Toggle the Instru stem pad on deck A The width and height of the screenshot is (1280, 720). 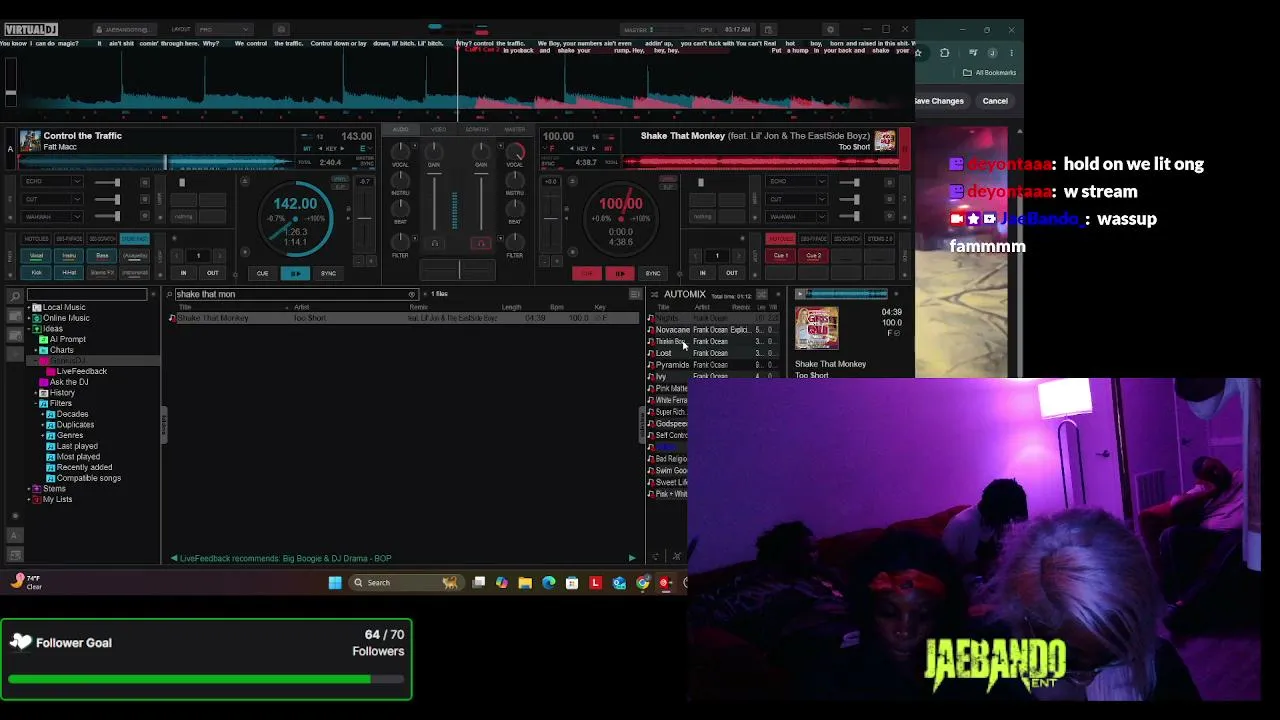pyautogui.click(x=69, y=256)
